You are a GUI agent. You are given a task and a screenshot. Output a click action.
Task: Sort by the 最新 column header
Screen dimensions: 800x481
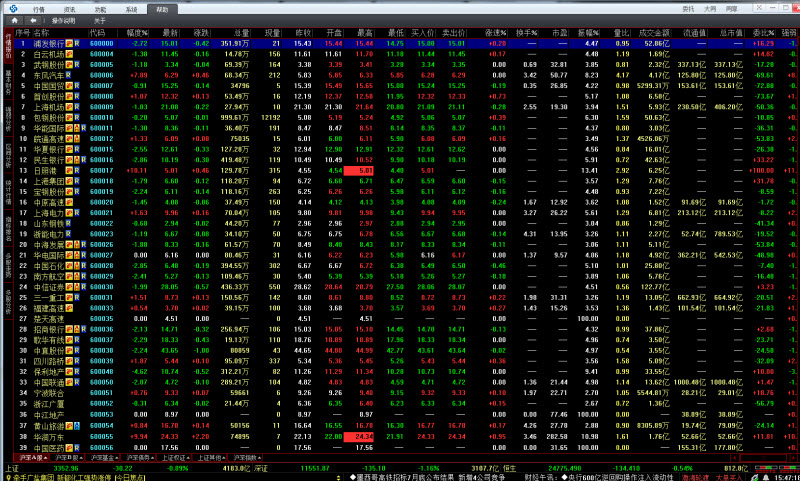170,33
